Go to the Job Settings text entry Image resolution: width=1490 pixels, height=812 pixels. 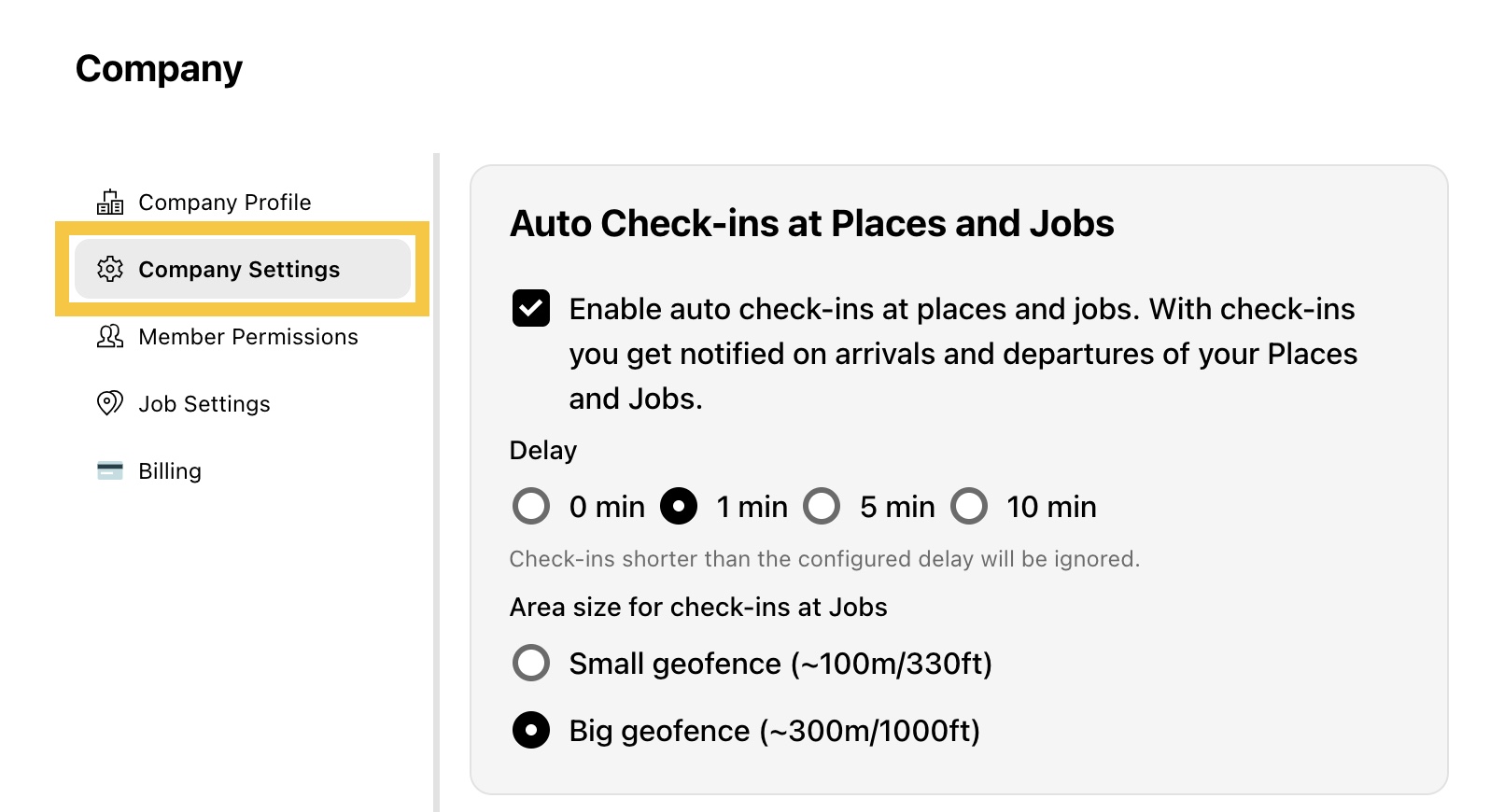204,404
